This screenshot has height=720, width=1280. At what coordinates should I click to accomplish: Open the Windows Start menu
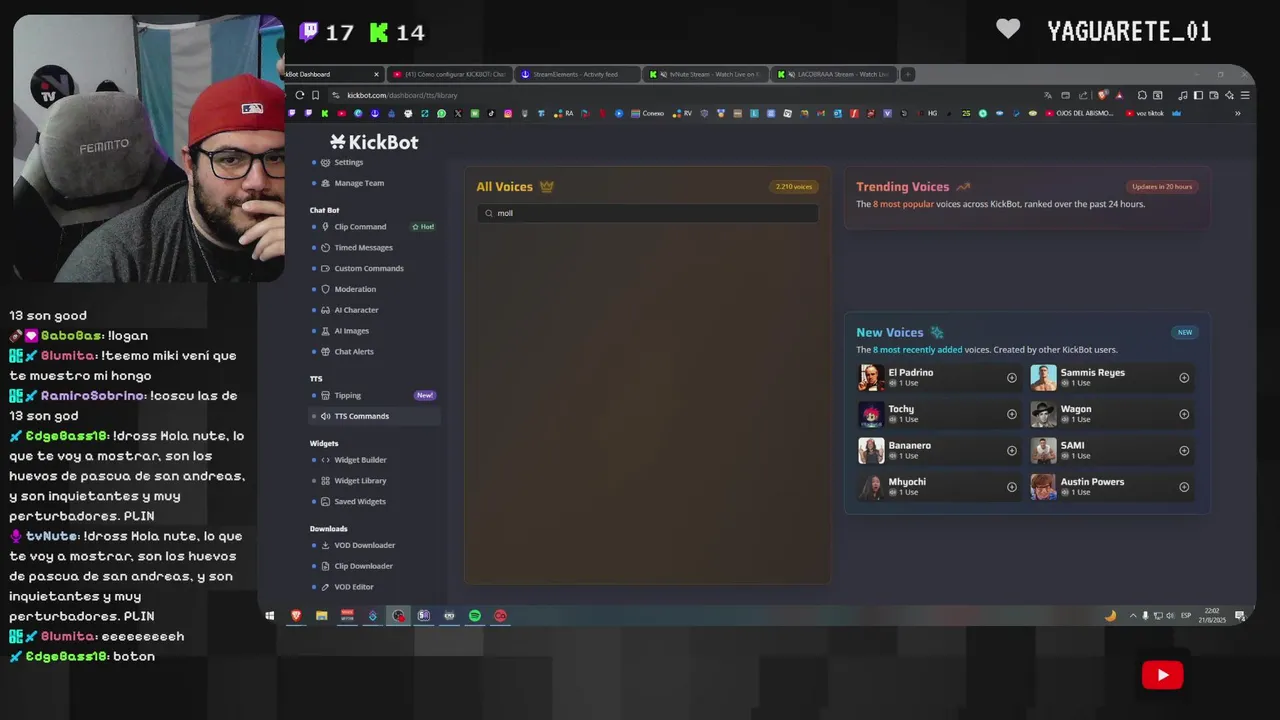tap(270, 616)
